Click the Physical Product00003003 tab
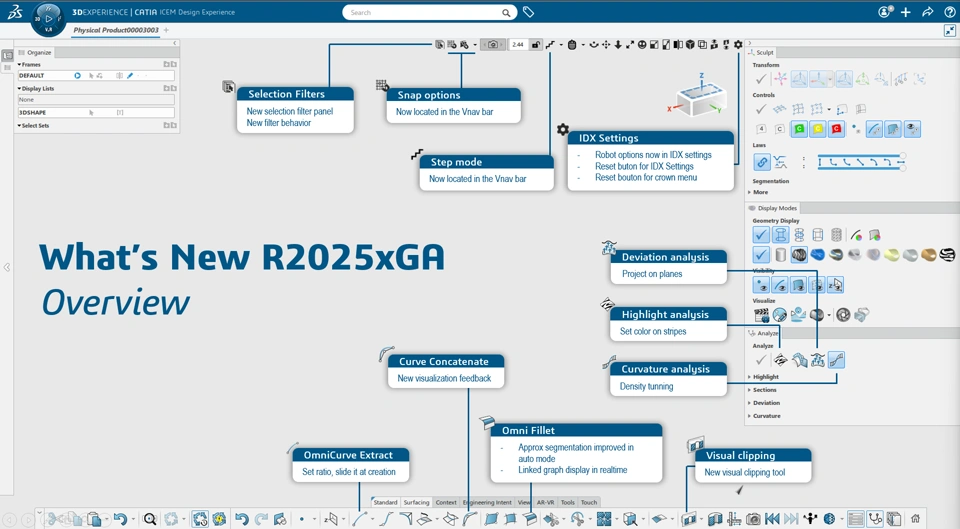Image resolution: width=960 pixels, height=529 pixels. pyautogui.click(x=116, y=30)
